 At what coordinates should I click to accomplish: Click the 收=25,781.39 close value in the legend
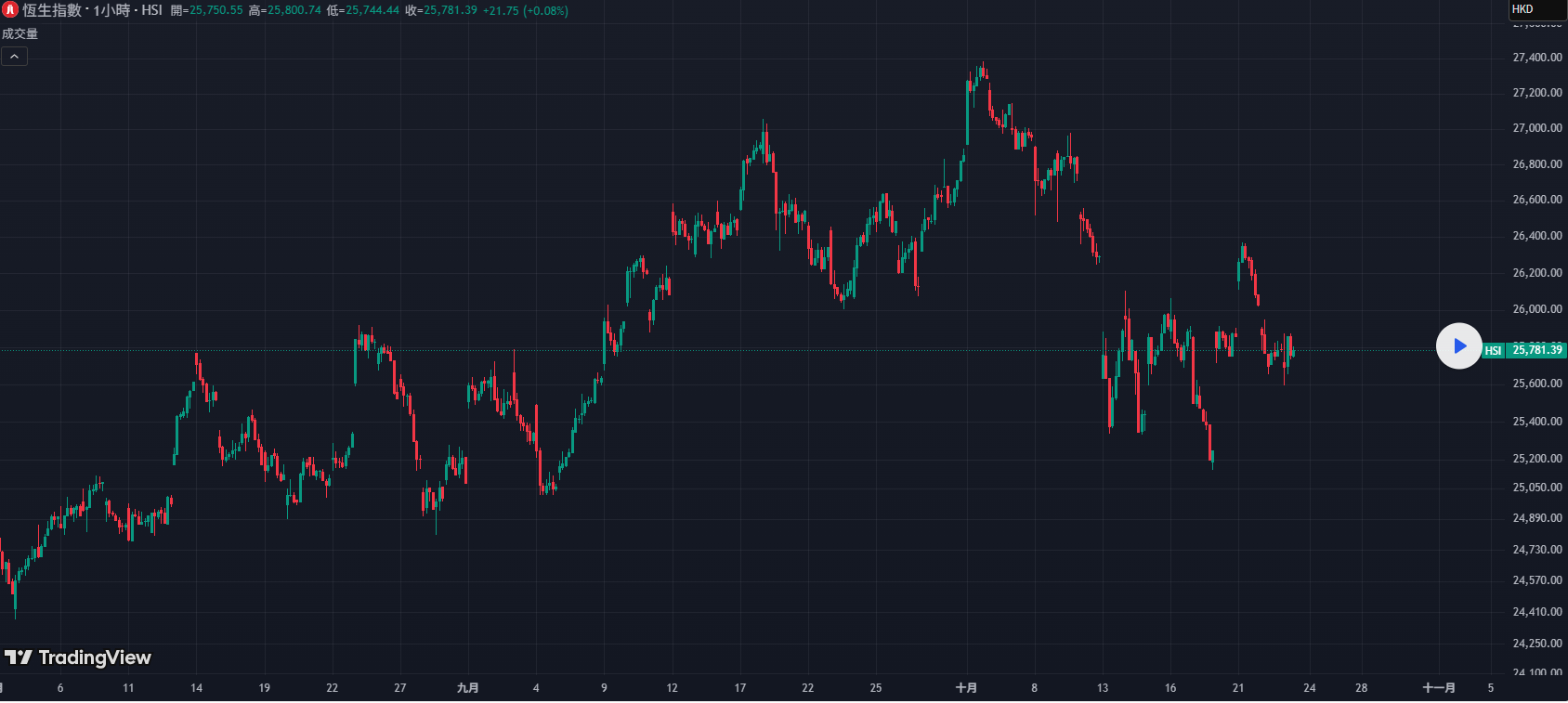coord(440,10)
